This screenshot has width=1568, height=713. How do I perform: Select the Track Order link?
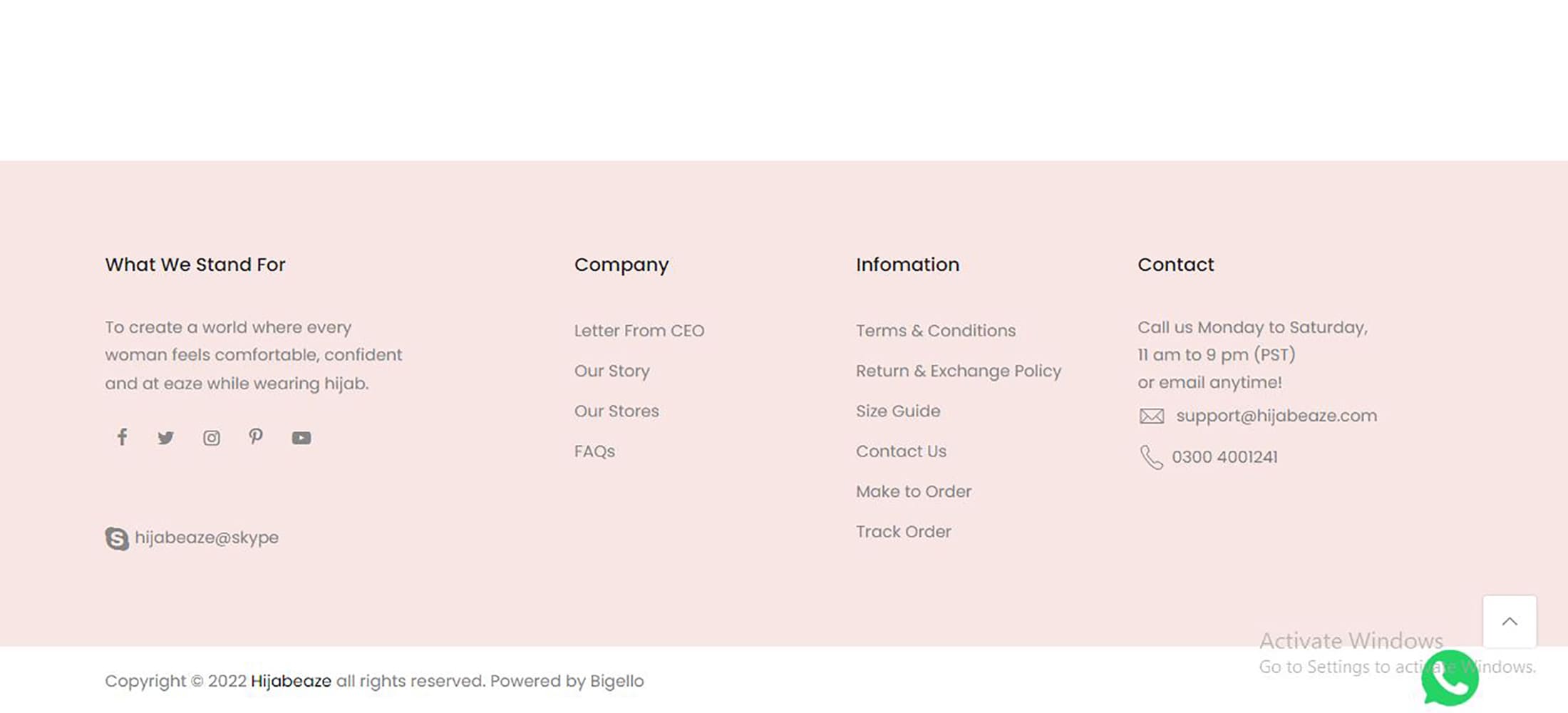point(904,532)
